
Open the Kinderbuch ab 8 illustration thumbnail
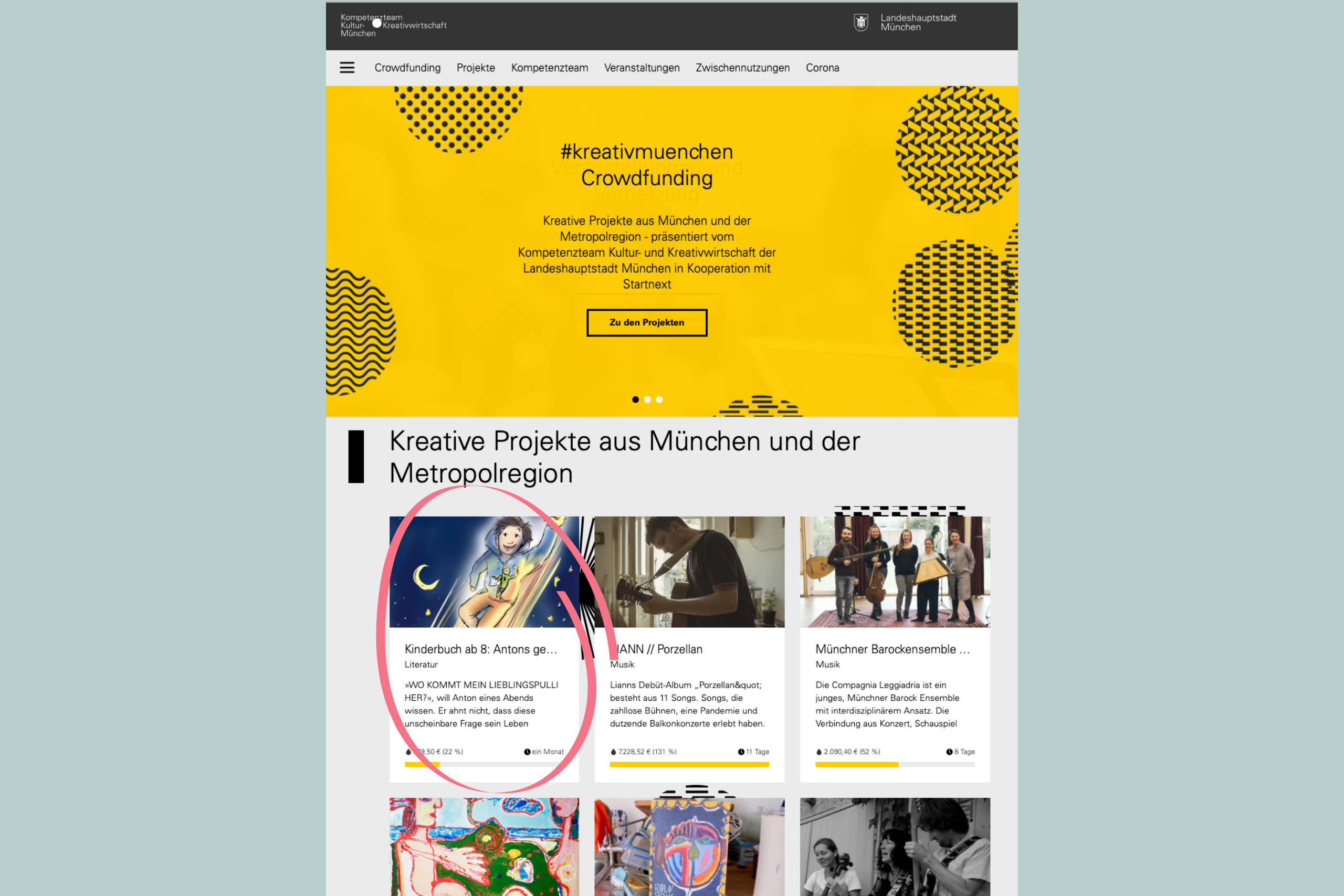pyautogui.click(x=484, y=572)
